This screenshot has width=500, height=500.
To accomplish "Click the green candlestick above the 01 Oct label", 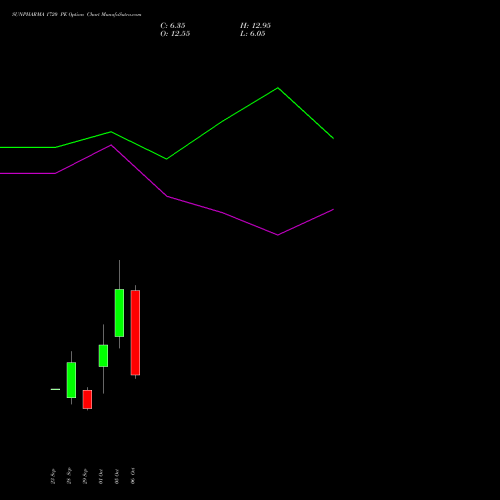I will (x=103, y=356).
